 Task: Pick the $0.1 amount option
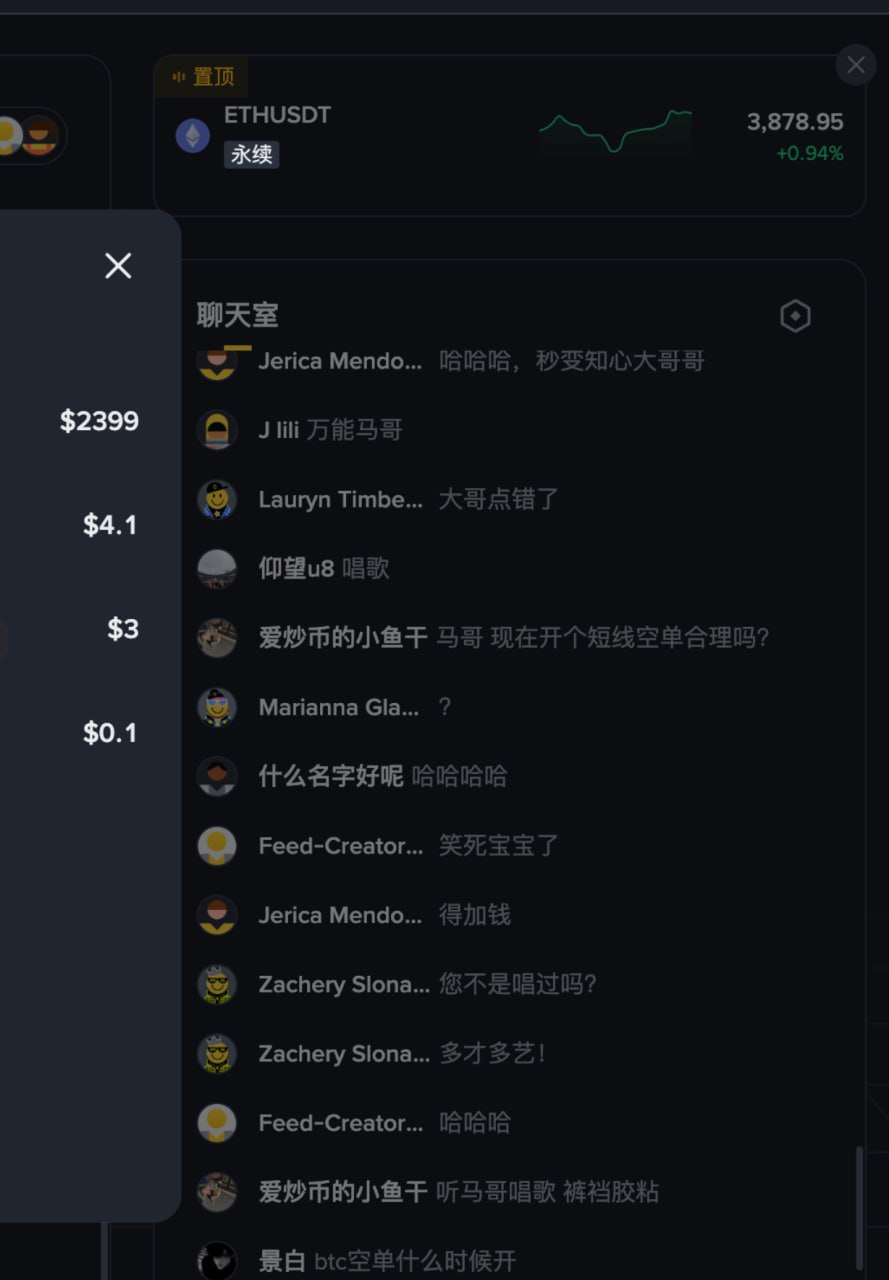tap(110, 733)
